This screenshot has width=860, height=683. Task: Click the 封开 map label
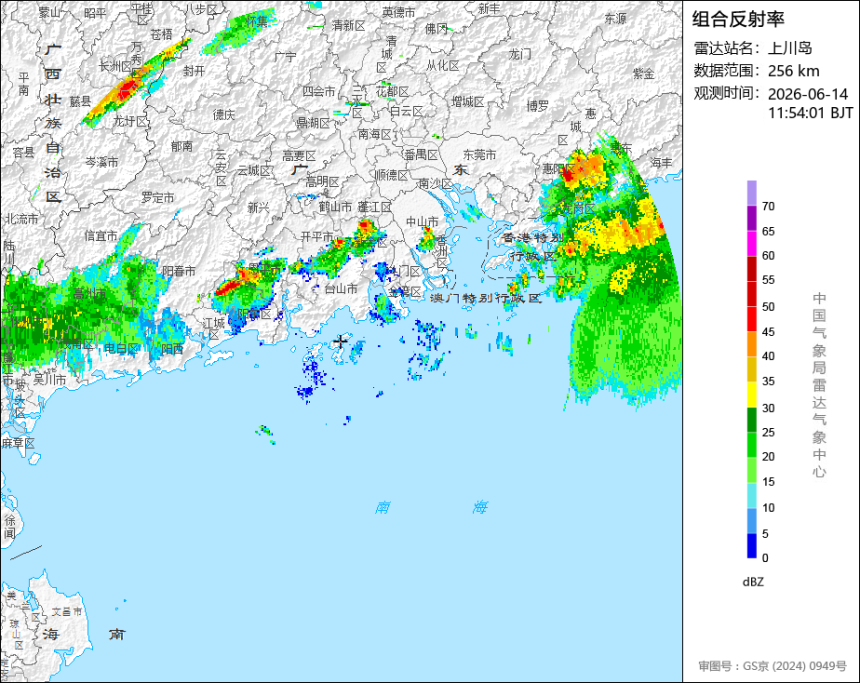click(x=194, y=71)
